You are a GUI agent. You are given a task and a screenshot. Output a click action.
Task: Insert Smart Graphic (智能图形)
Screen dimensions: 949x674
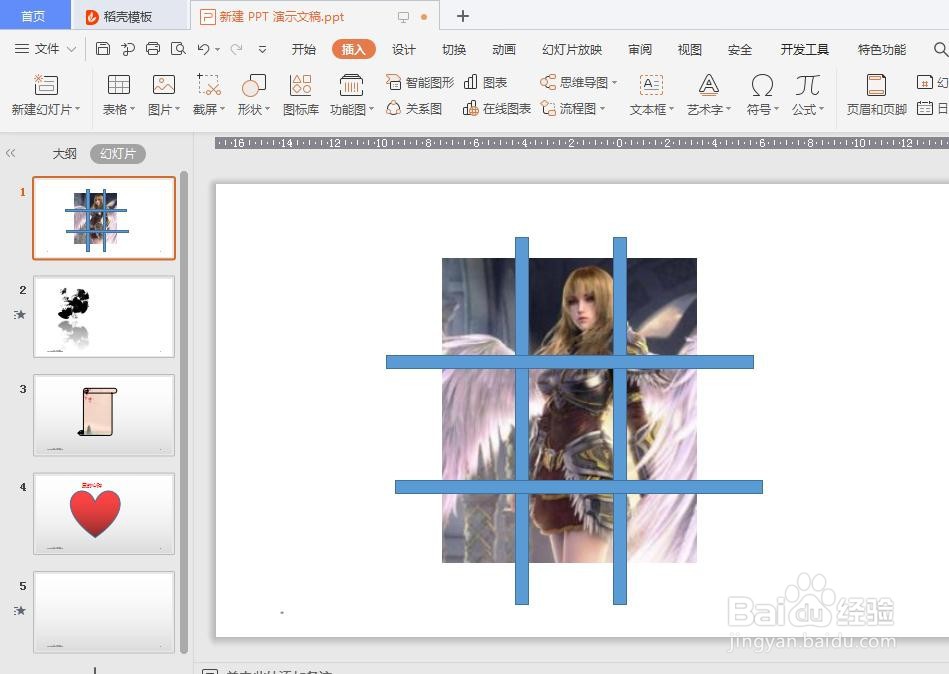click(419, 82)
